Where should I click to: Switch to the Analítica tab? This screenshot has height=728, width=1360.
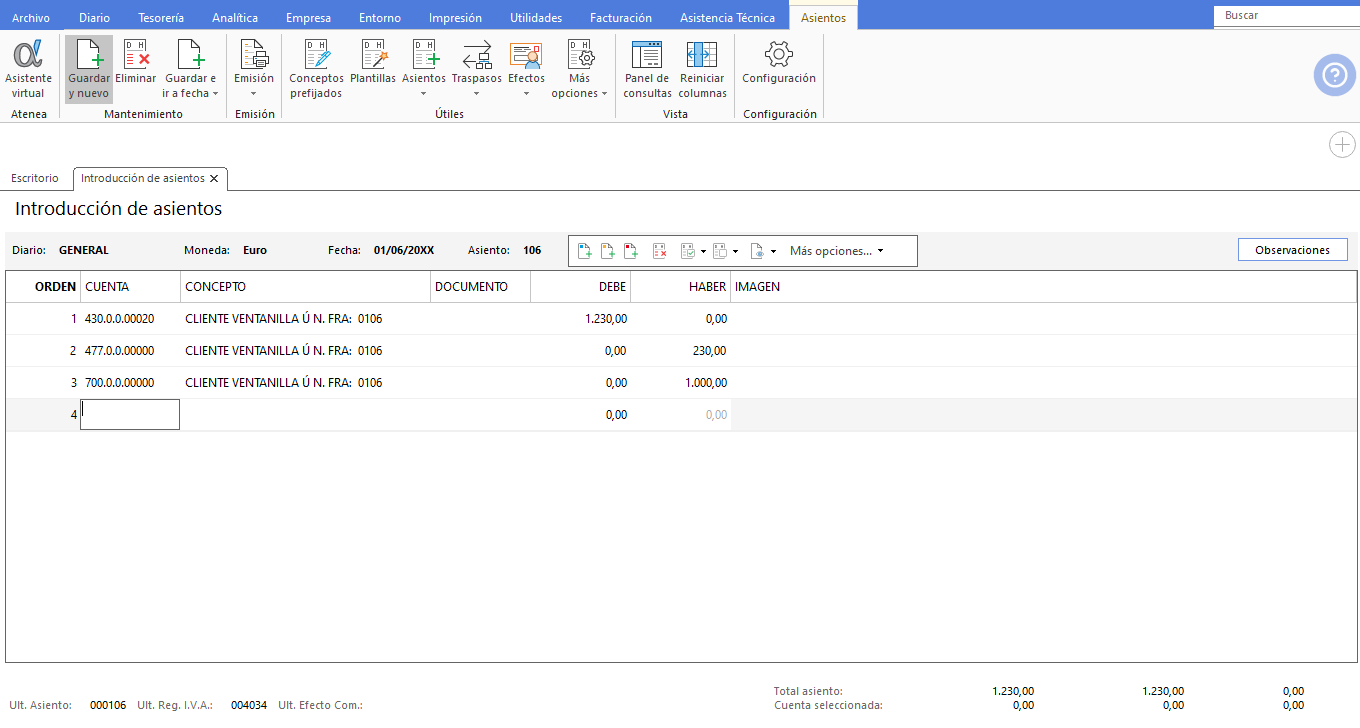click(235, 18)
